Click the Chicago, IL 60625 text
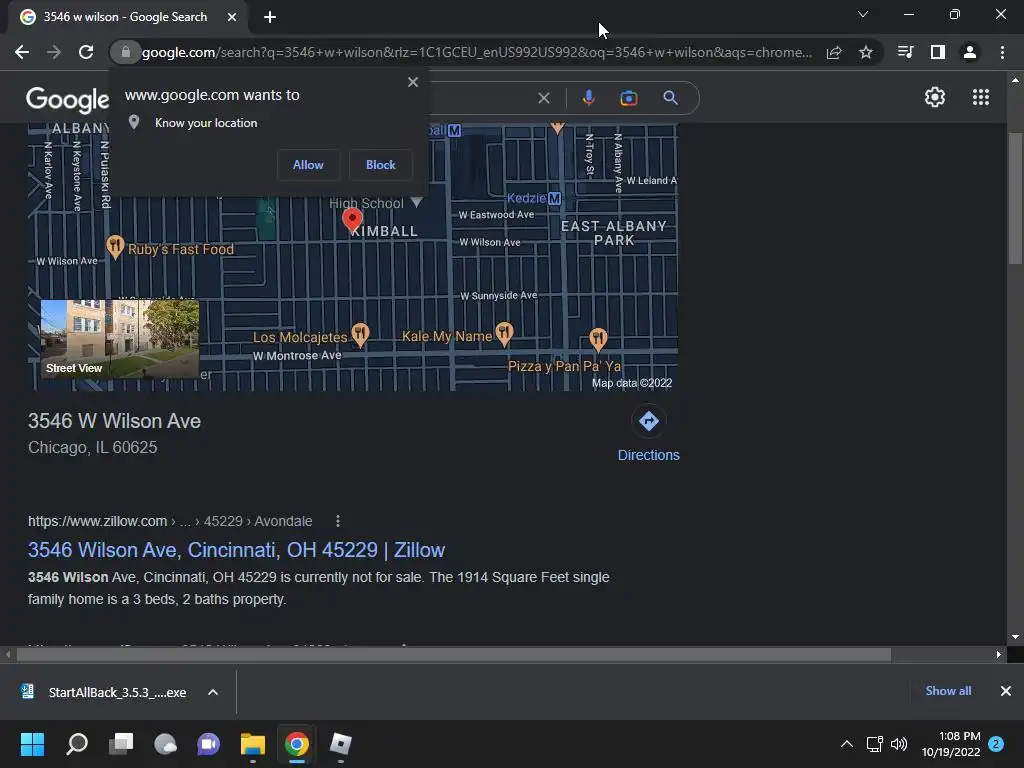 tap(93, 447)
